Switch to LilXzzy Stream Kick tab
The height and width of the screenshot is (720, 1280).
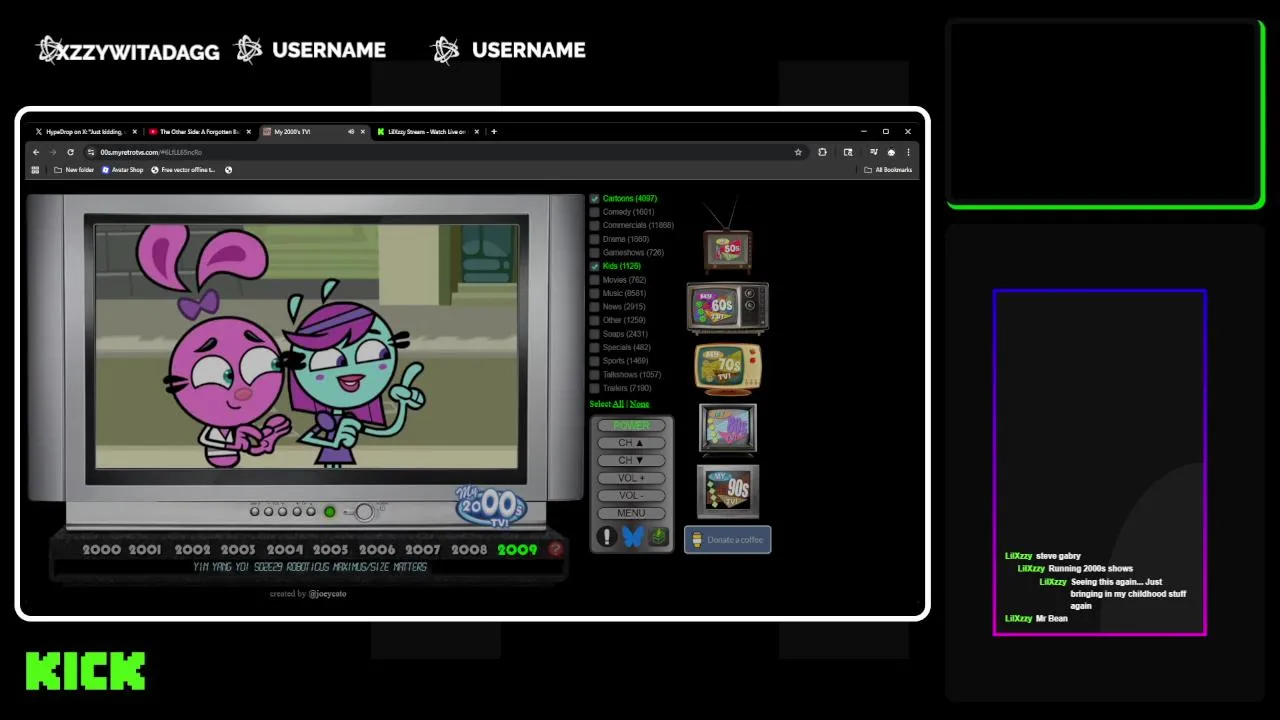click(x=427, y=131)
